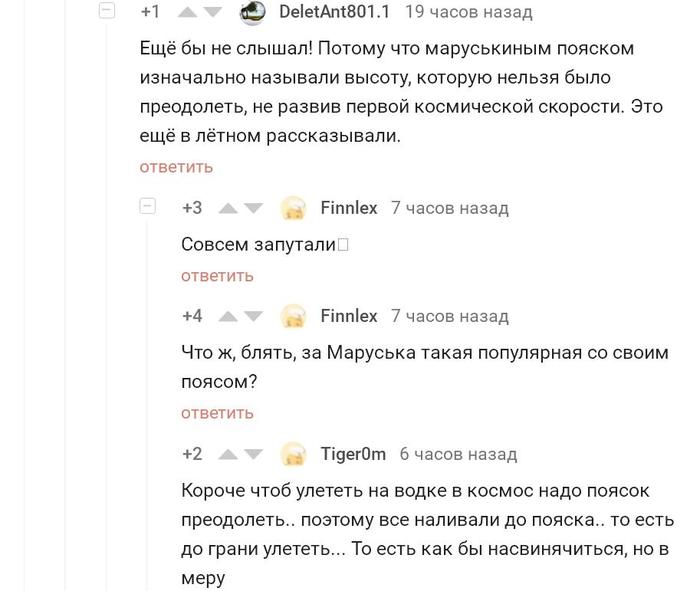700x591 pixels.
Task: Open "19 часов назад" timestamp link
Action: coord(468,12)
